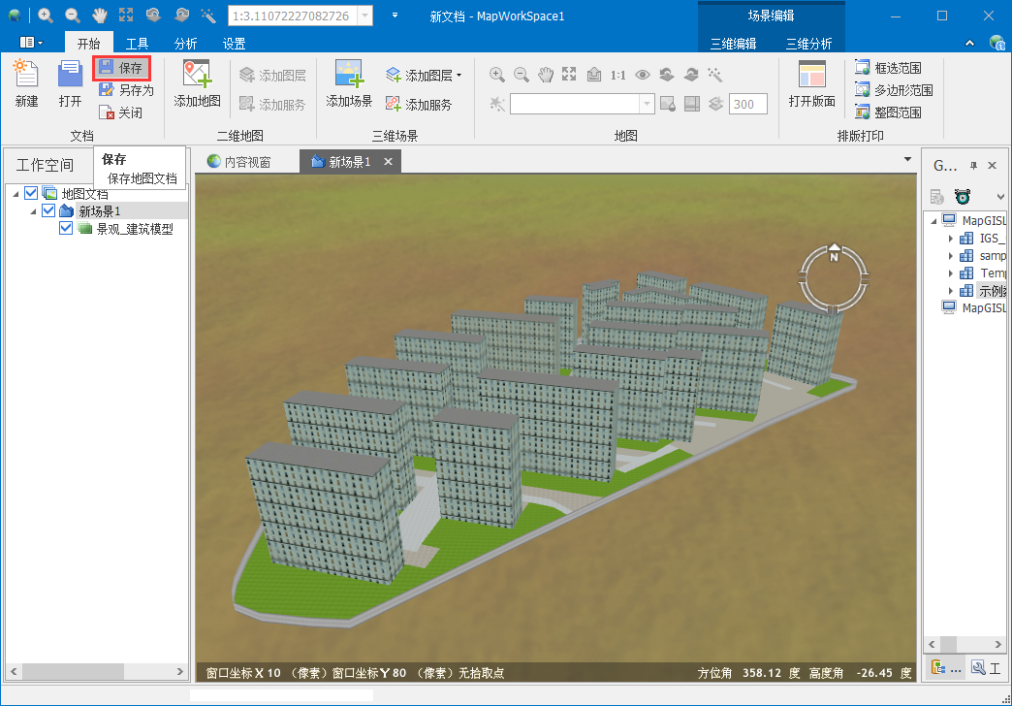Open the 三维分析 tab
1012x706 pixels.
809,43
